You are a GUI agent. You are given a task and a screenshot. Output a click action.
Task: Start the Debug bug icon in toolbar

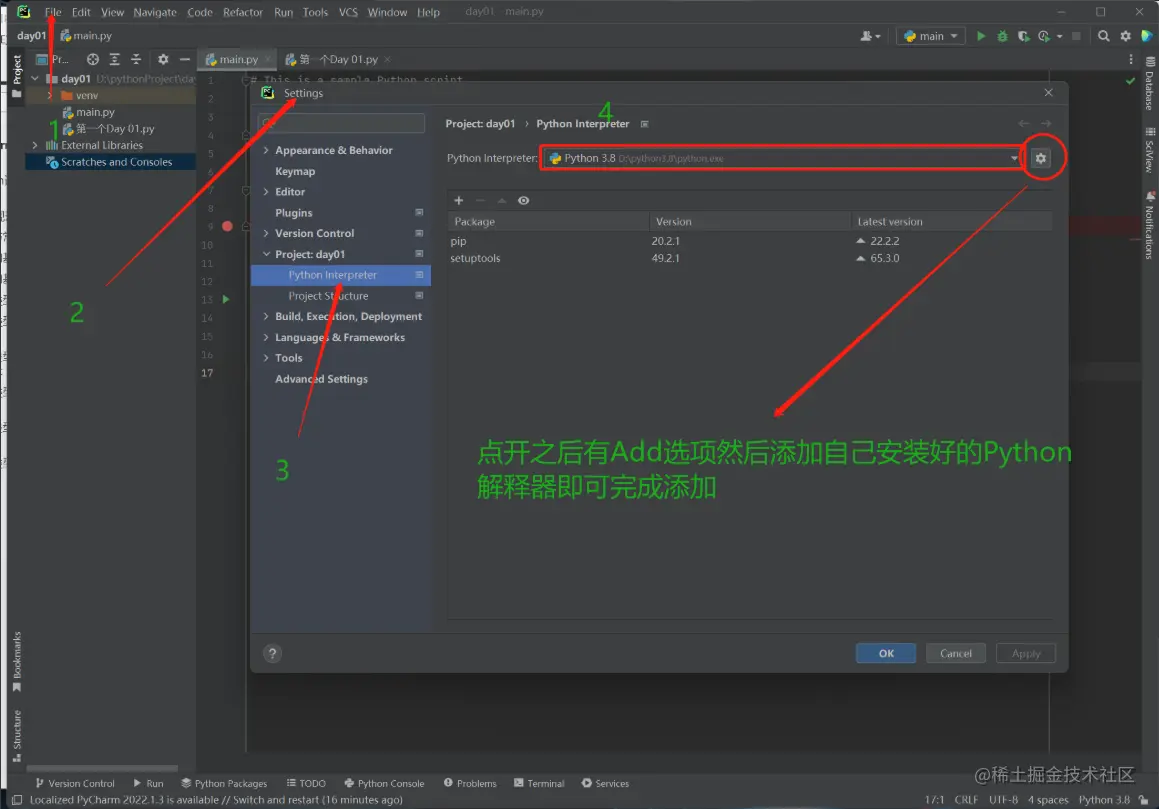1002,35
